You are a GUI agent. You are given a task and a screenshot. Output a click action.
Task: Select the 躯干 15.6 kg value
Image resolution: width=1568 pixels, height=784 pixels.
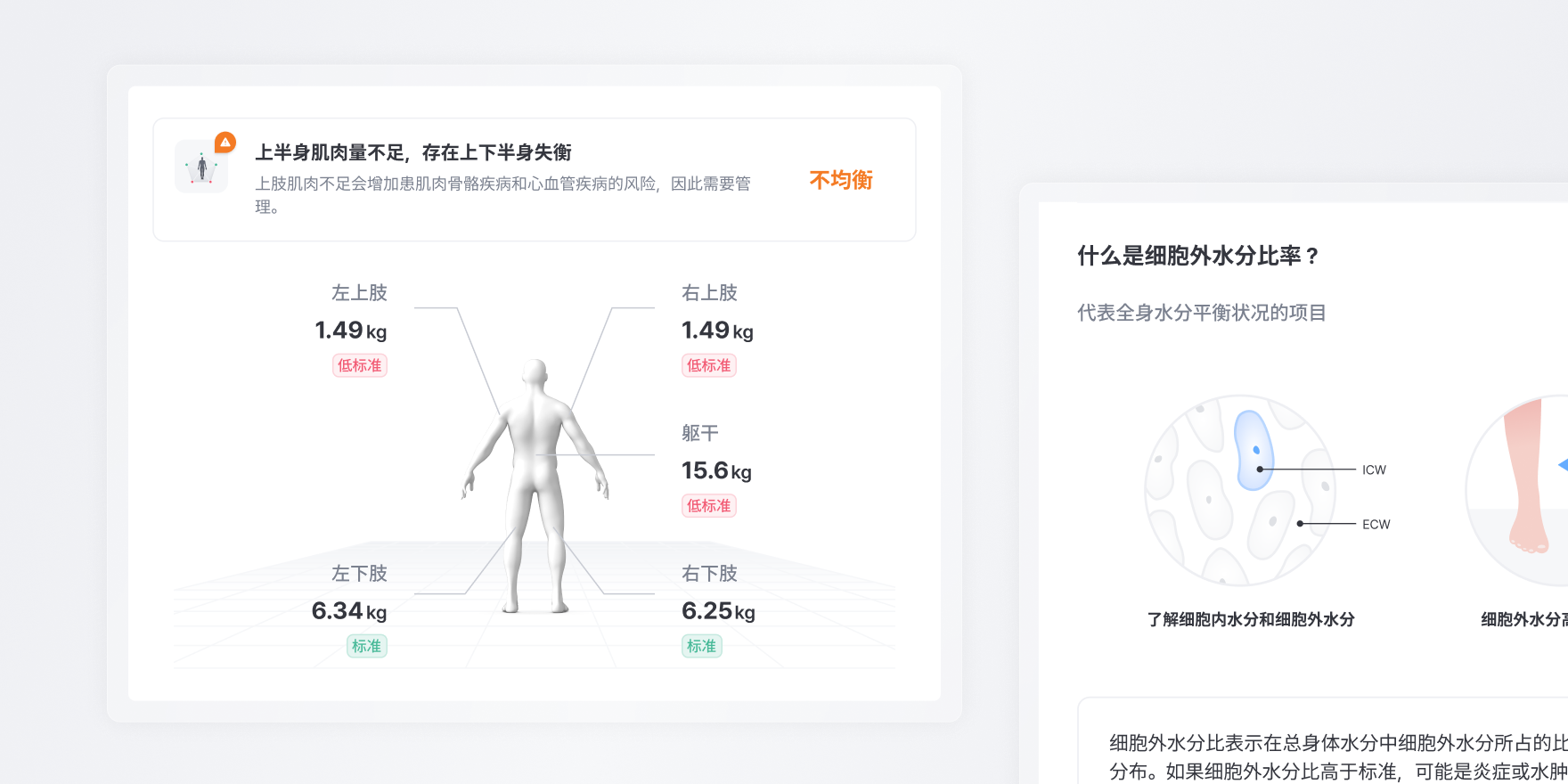click(x=716, y=470)
